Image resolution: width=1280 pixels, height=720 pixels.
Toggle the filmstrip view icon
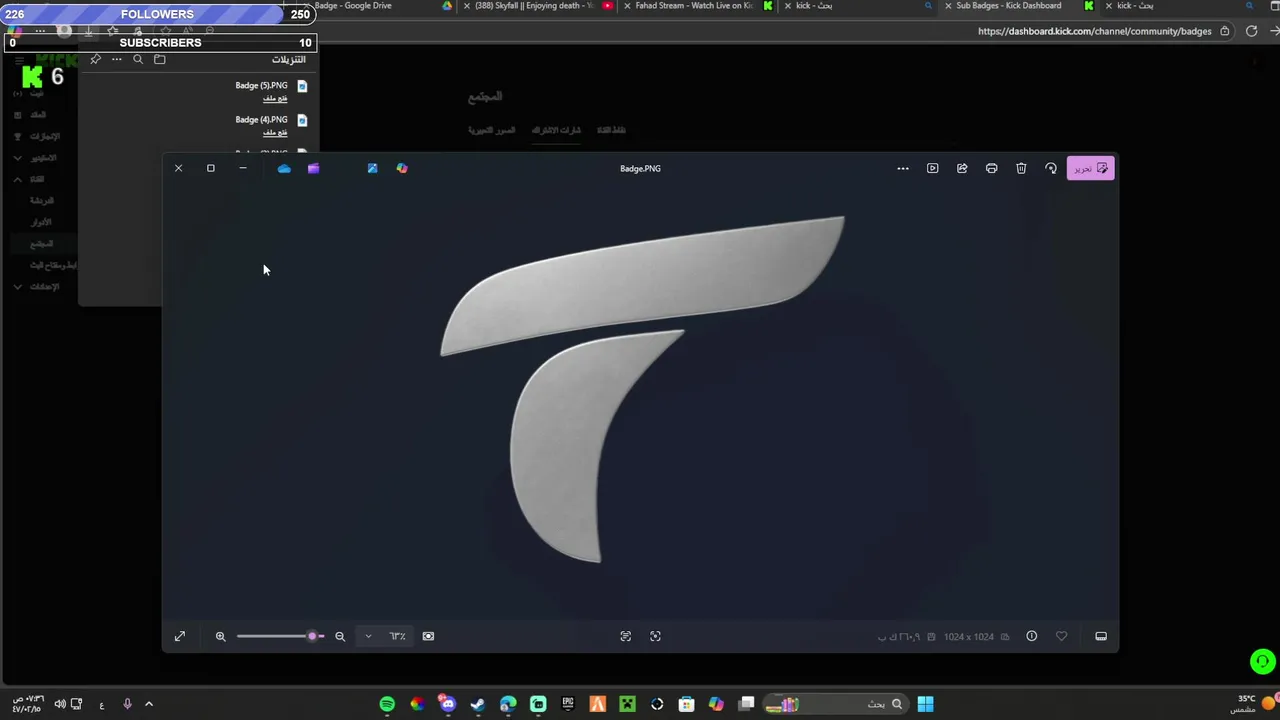1101,636
